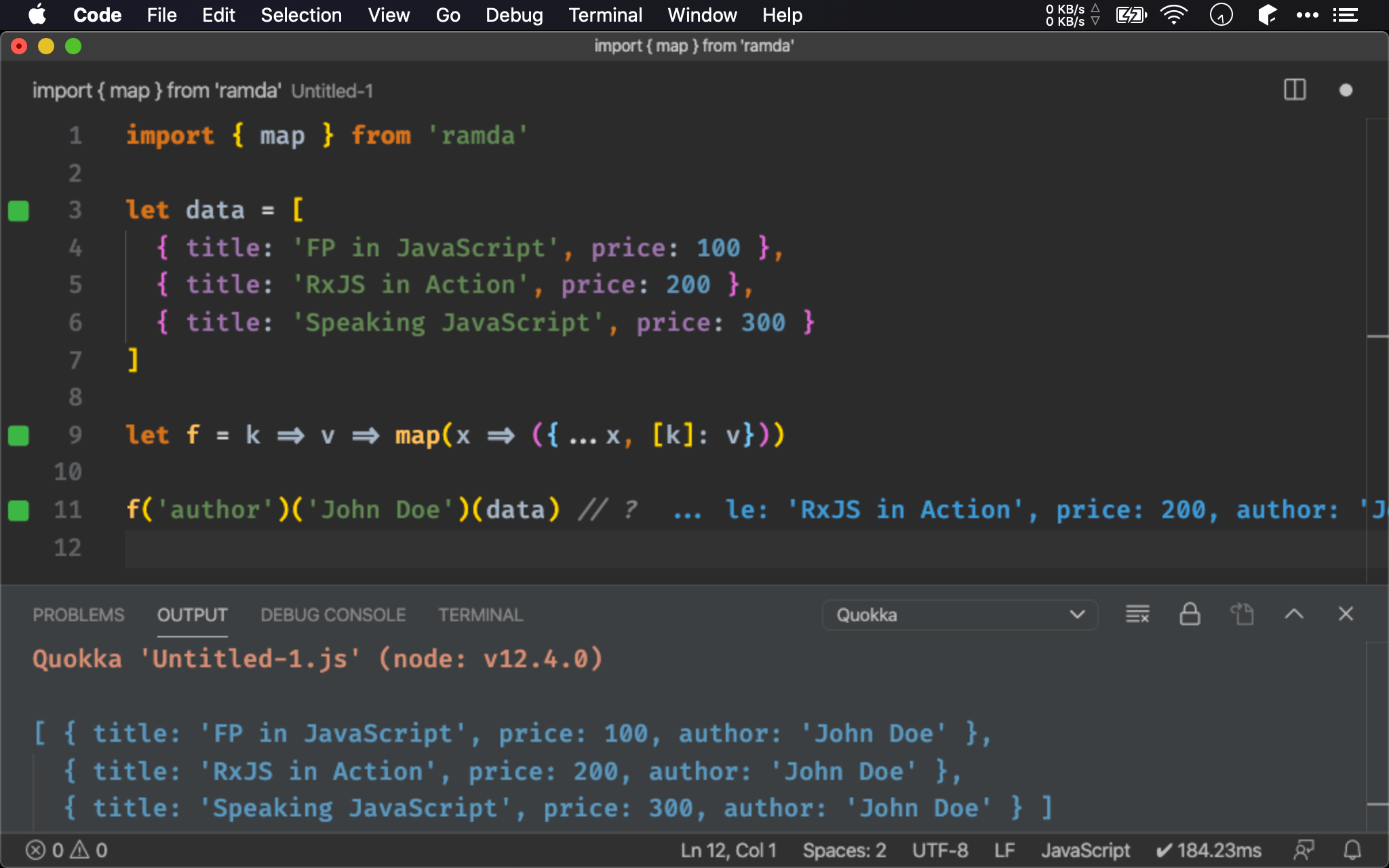Maximize the panel with the chevron

click(x=1294, y=614)
